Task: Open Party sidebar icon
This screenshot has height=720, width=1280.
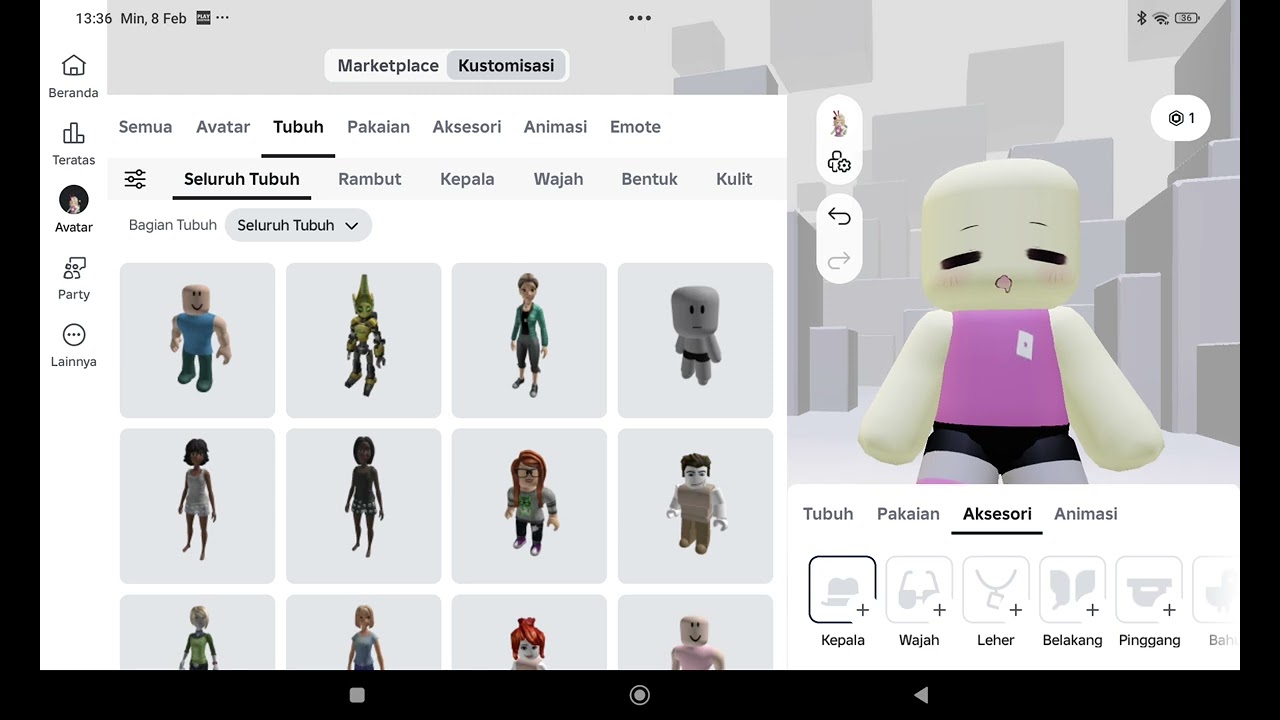Action: [73, 268]
